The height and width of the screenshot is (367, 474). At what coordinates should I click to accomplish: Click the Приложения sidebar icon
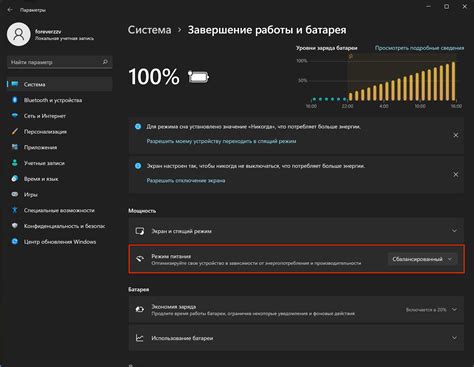(15, 147)
